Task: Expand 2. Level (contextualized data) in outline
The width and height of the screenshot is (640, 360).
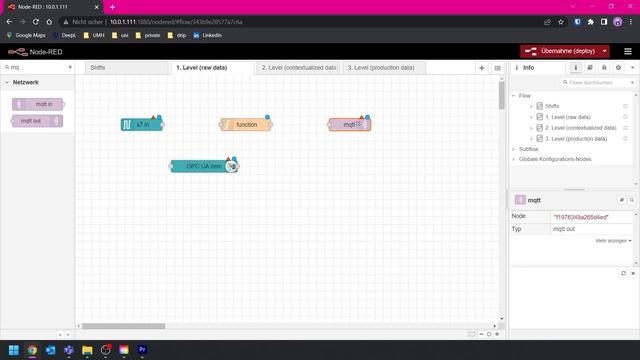Action: [x=531, y=128]
